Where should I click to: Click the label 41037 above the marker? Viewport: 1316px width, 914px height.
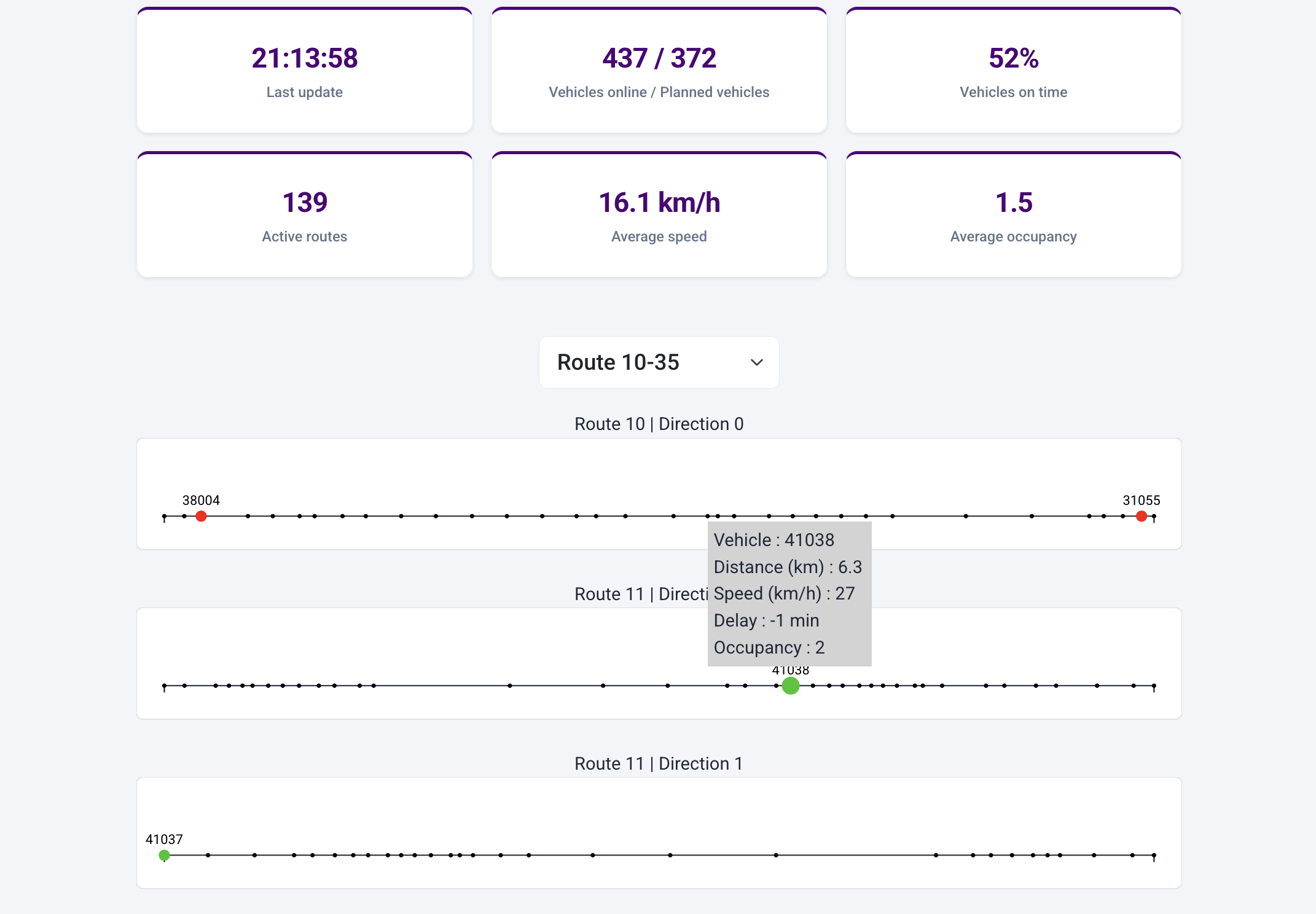(x=164, y=839)
